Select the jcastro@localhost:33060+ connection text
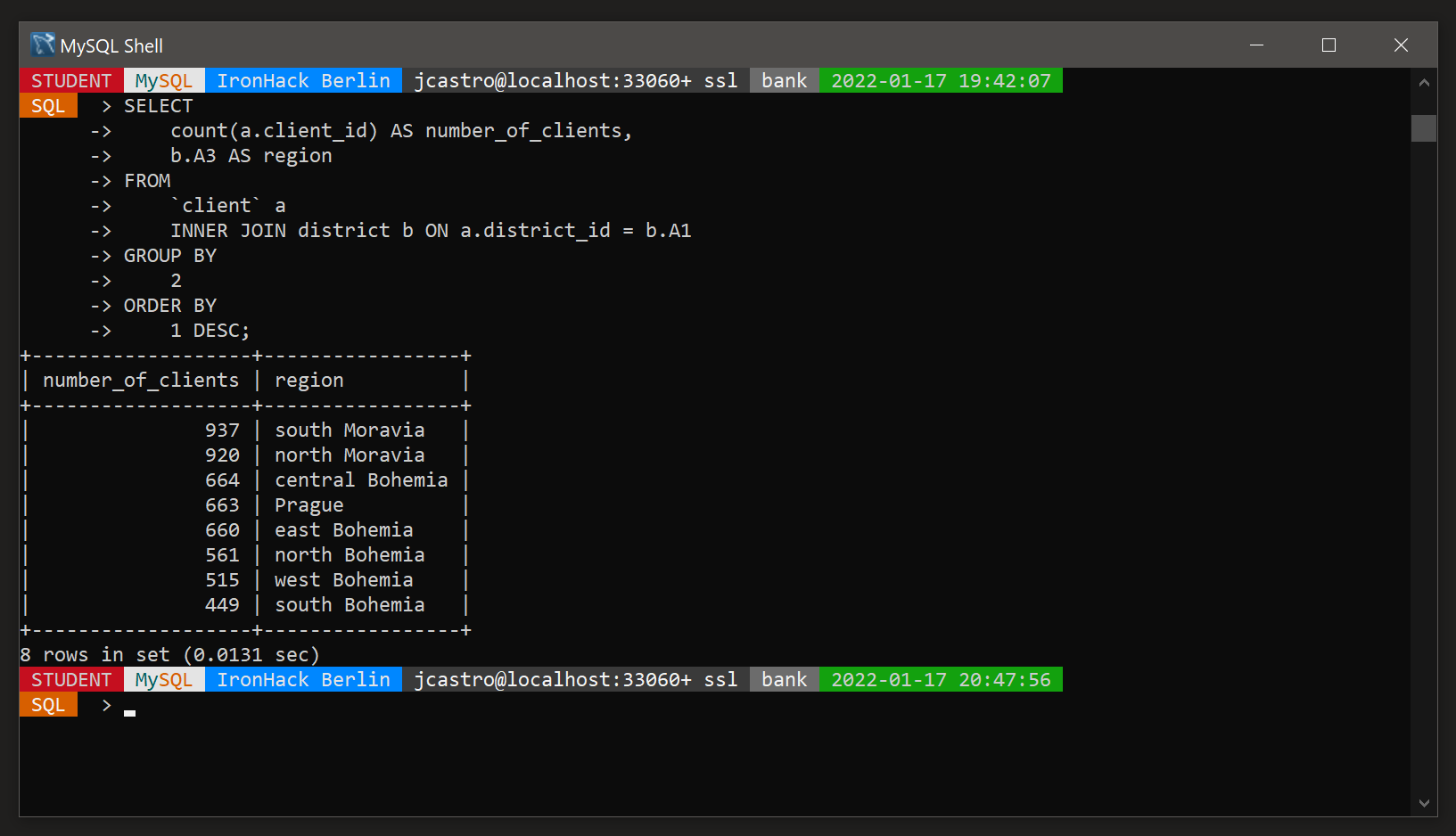The width and height of the screenshot is (1456, 836). point(553,80)
